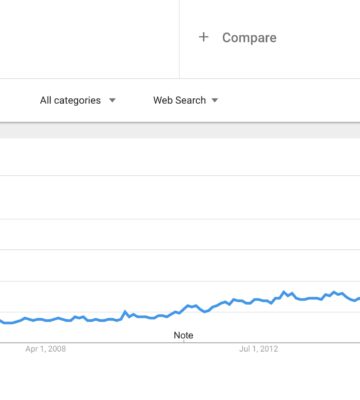Image resolution: width=360 pixels, height=400 pixels.
Task: Click the left start of the trend line
Action: 1,322
